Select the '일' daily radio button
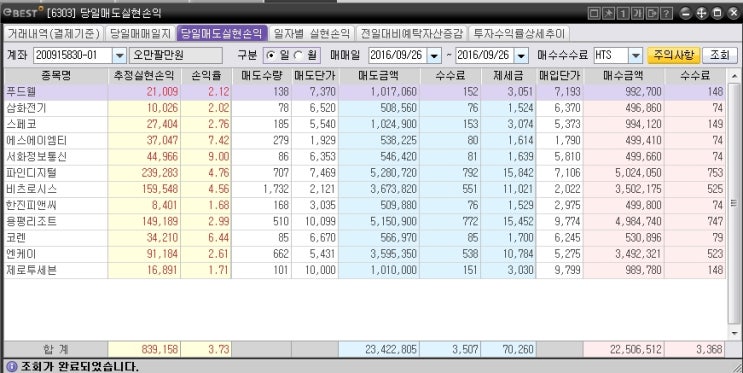Image resolution: width=743 pixels, height=373 pixels. tap(271, 55)
